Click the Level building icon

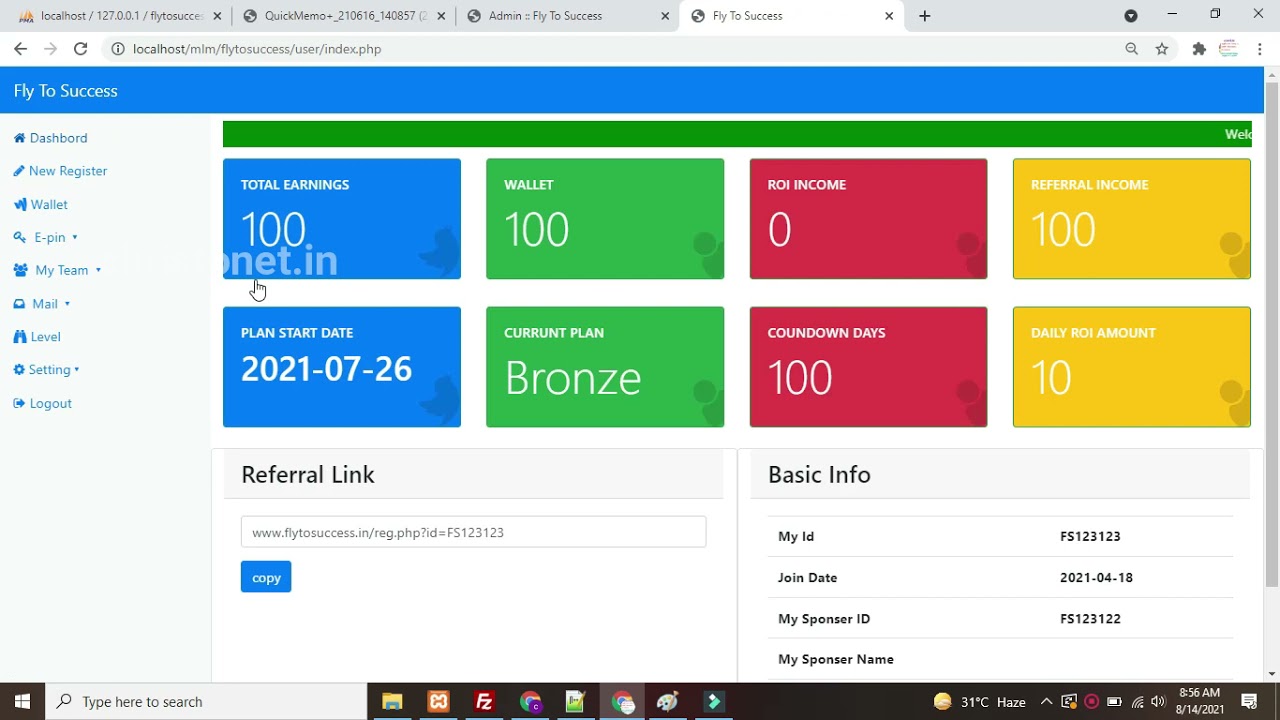click(20, 337)
